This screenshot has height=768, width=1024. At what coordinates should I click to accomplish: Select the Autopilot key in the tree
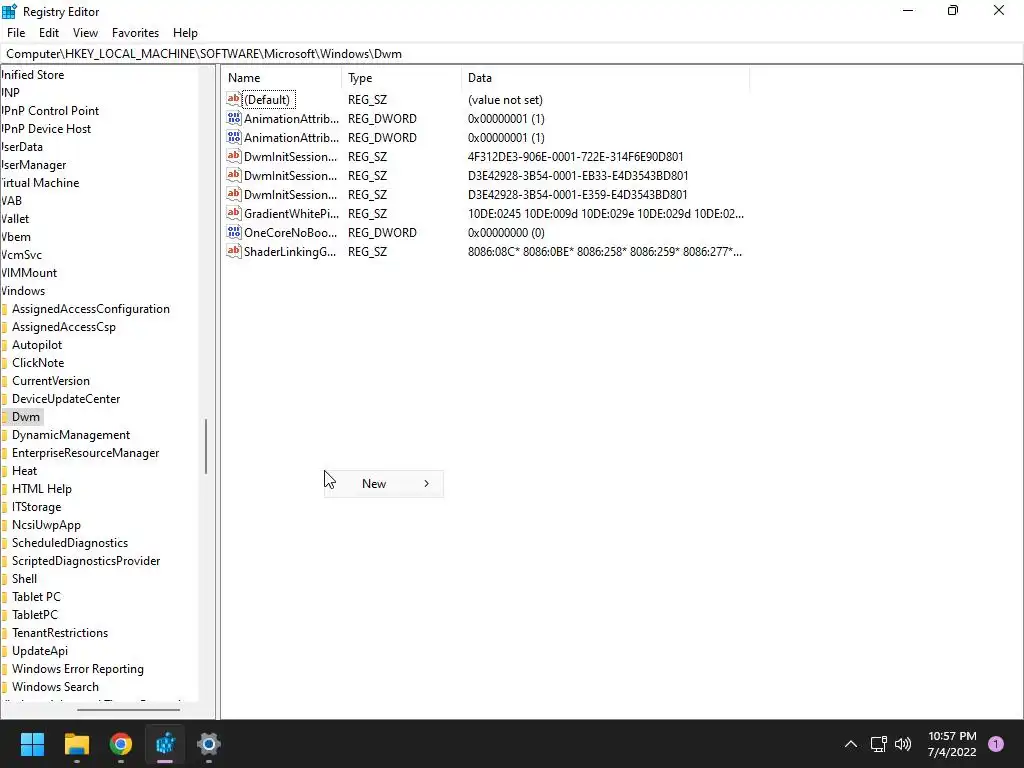coord(37,345)
